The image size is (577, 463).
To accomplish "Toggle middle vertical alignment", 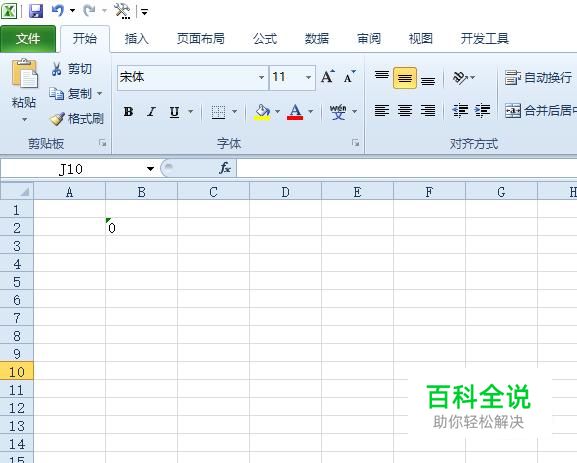I will (x=404, y=78).
